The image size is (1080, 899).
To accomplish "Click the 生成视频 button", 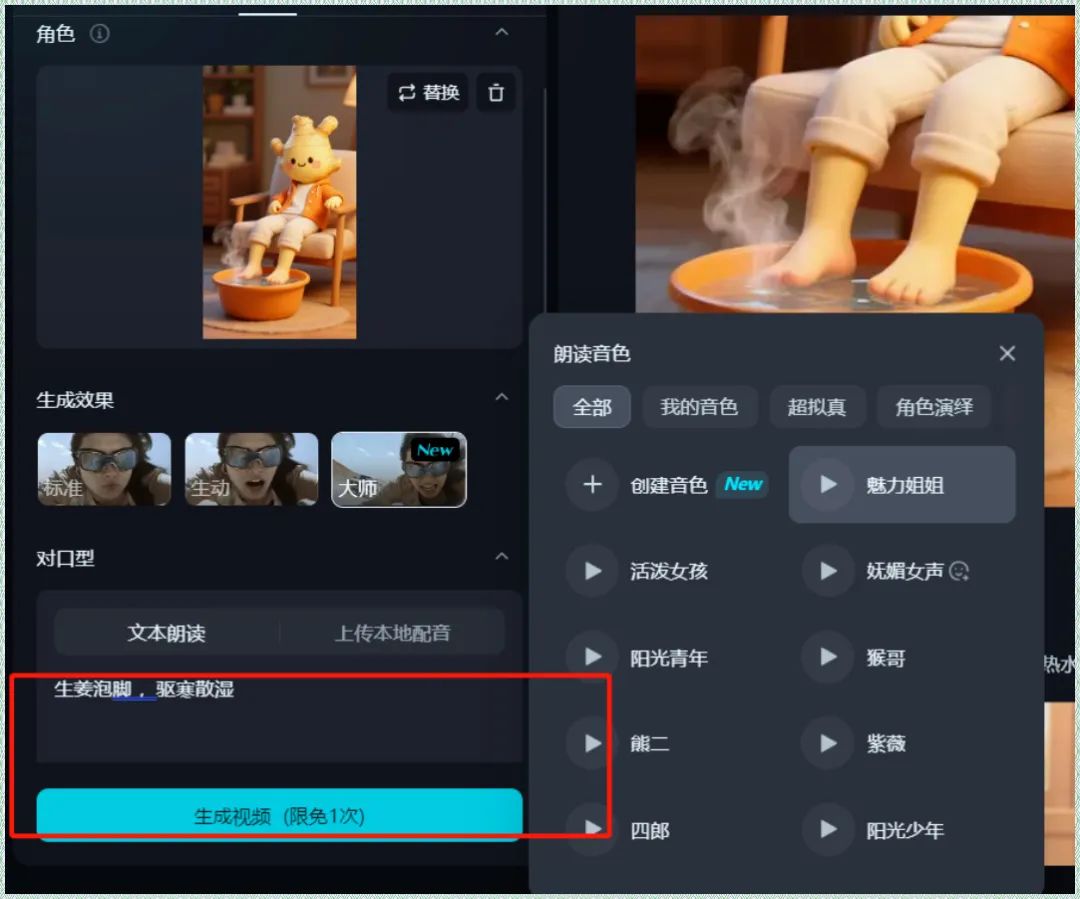I will pyautogui.click(x=279, y=814).
